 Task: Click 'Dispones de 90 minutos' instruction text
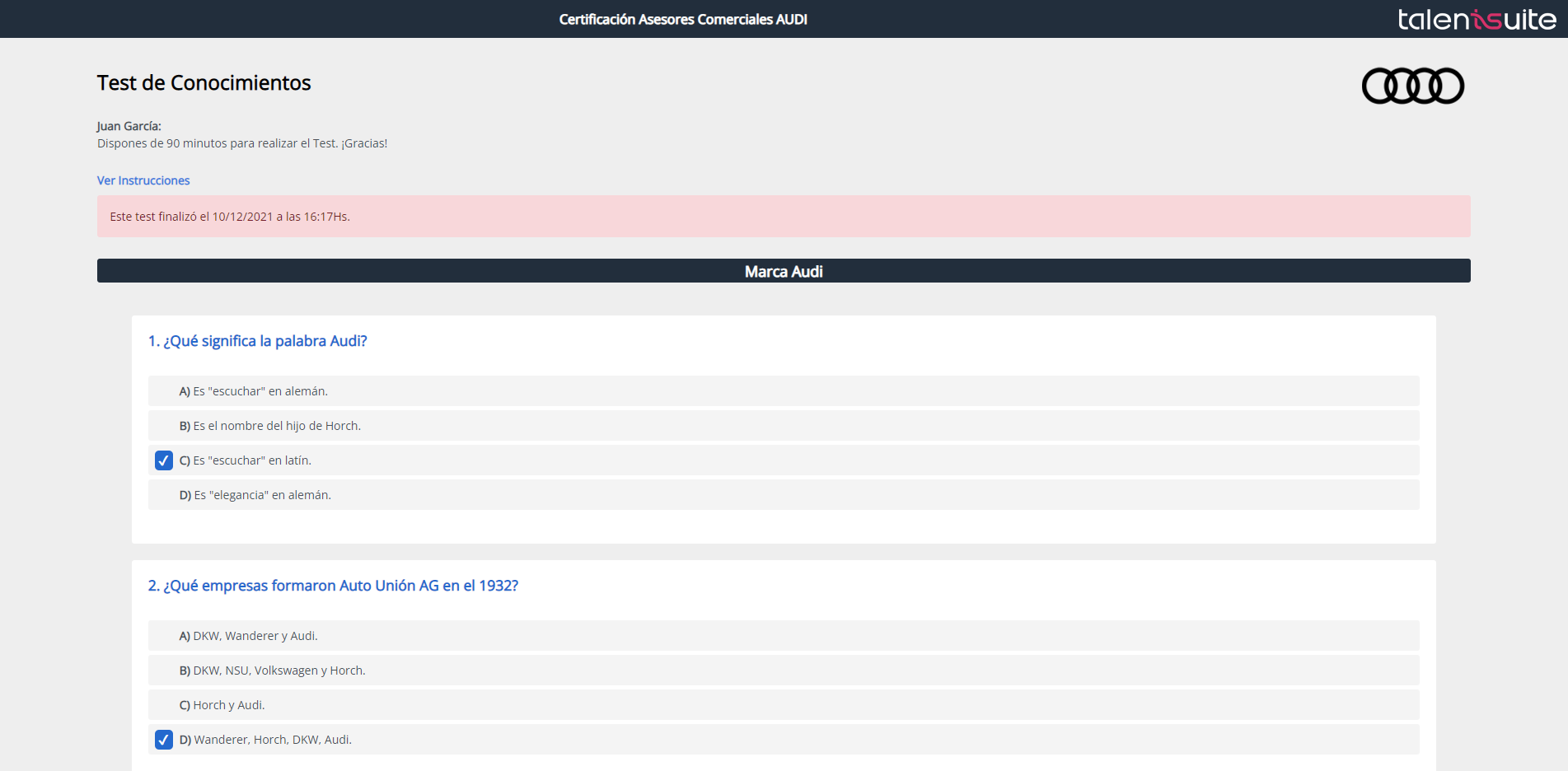click(242, 143)
